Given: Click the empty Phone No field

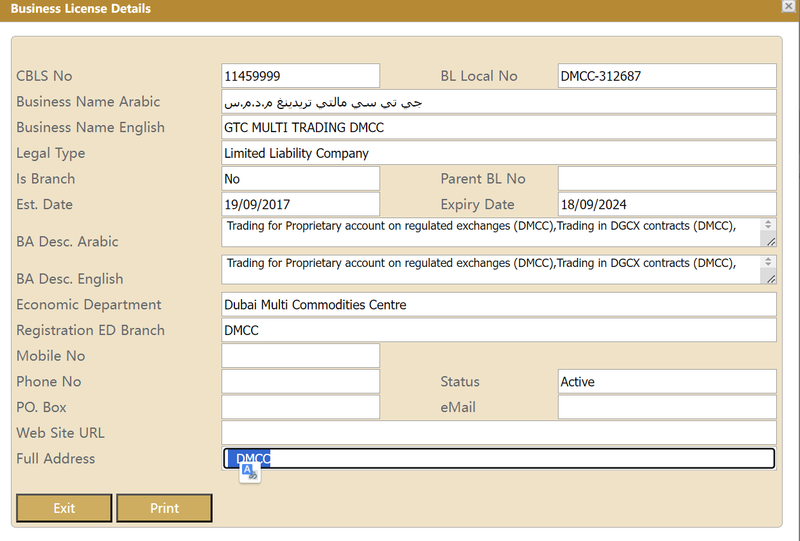Looking at the screenshot, I should (301, 381).
